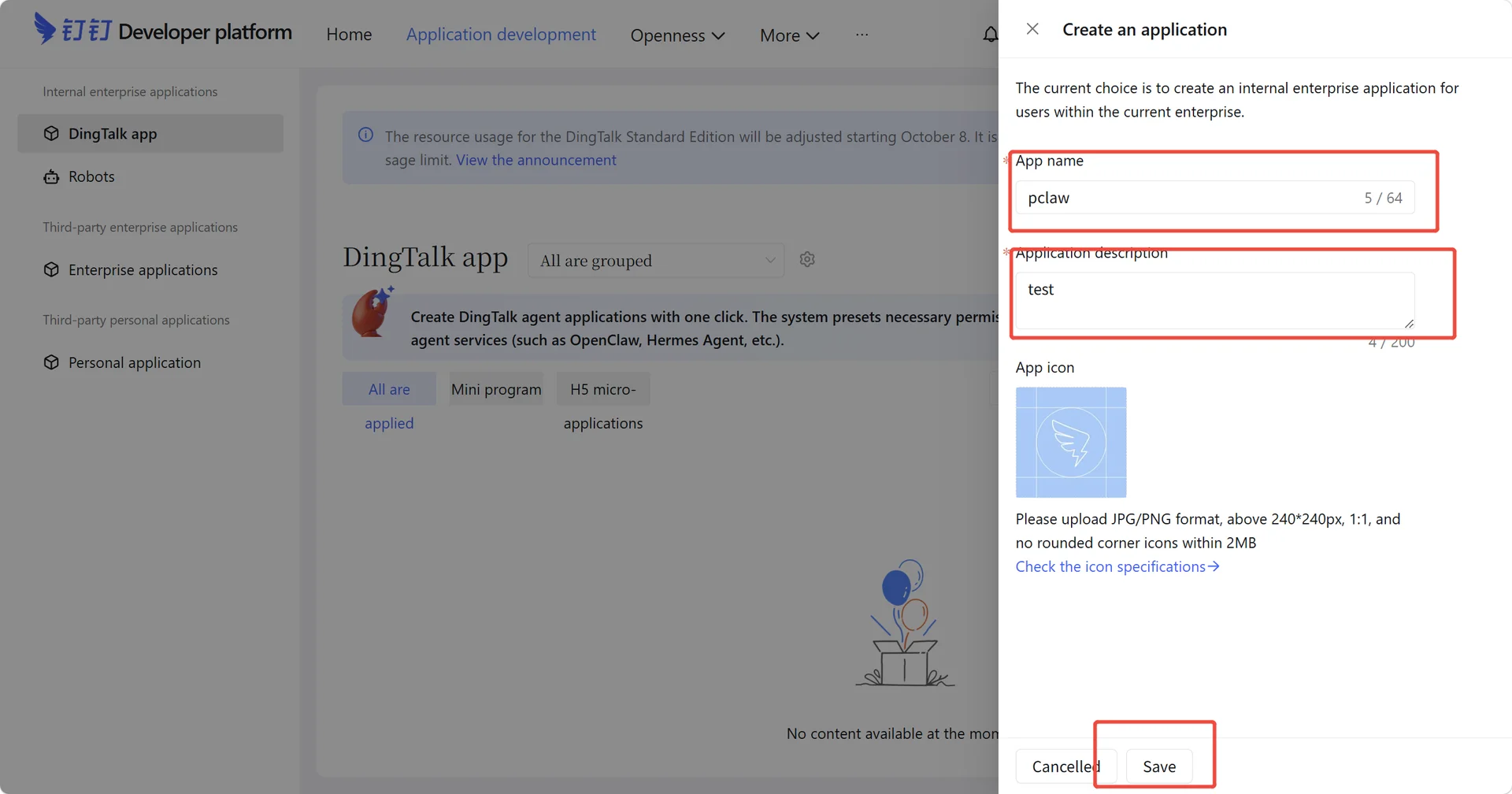Screen dimensions: 1512x794
Task: Click the Create an application panel title
Action: click(x=1144, y=29)
